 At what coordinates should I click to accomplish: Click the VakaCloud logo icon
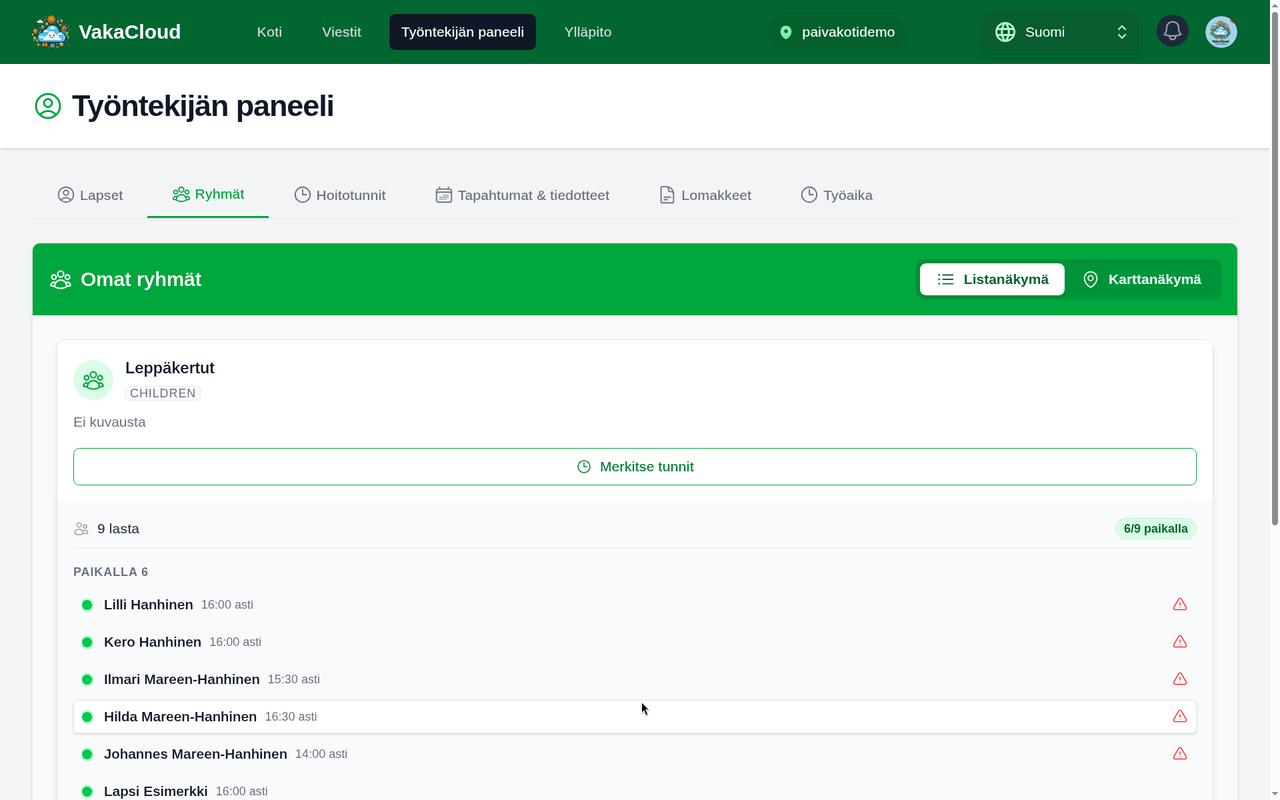pyautogui.click(x=50, y=32)
